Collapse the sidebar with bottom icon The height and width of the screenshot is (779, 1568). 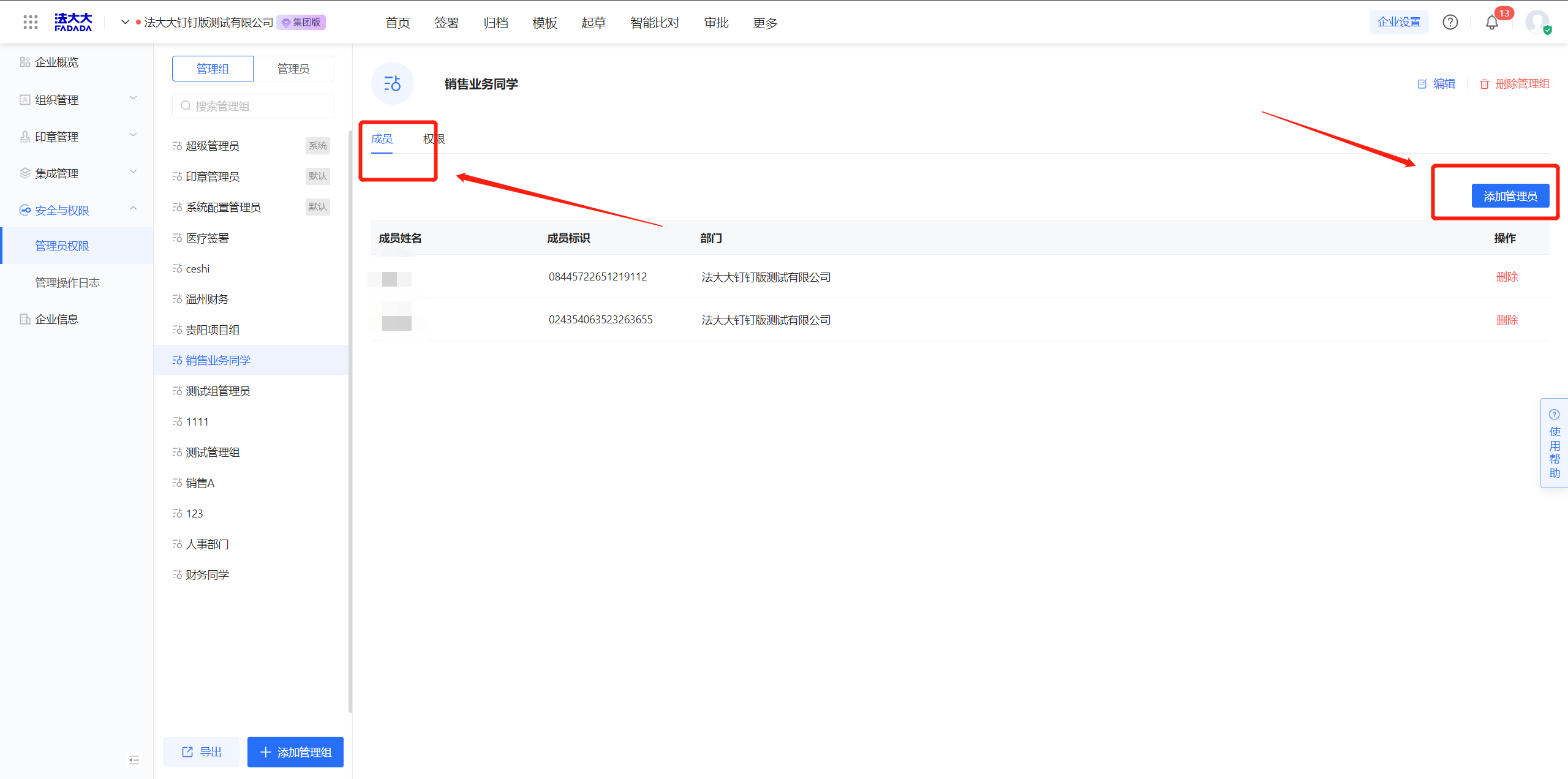(x=134, y=760)
